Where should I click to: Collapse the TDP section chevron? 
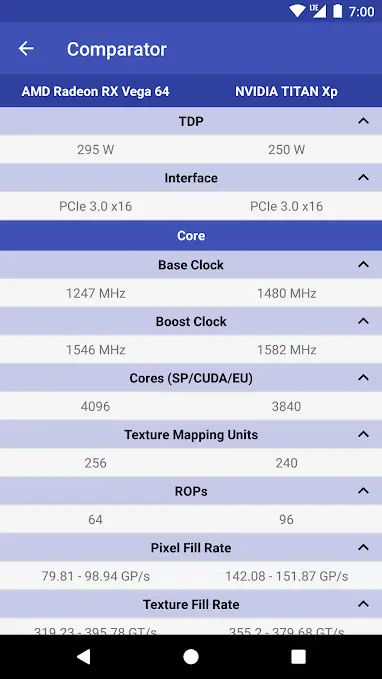[x=363, y=121]
